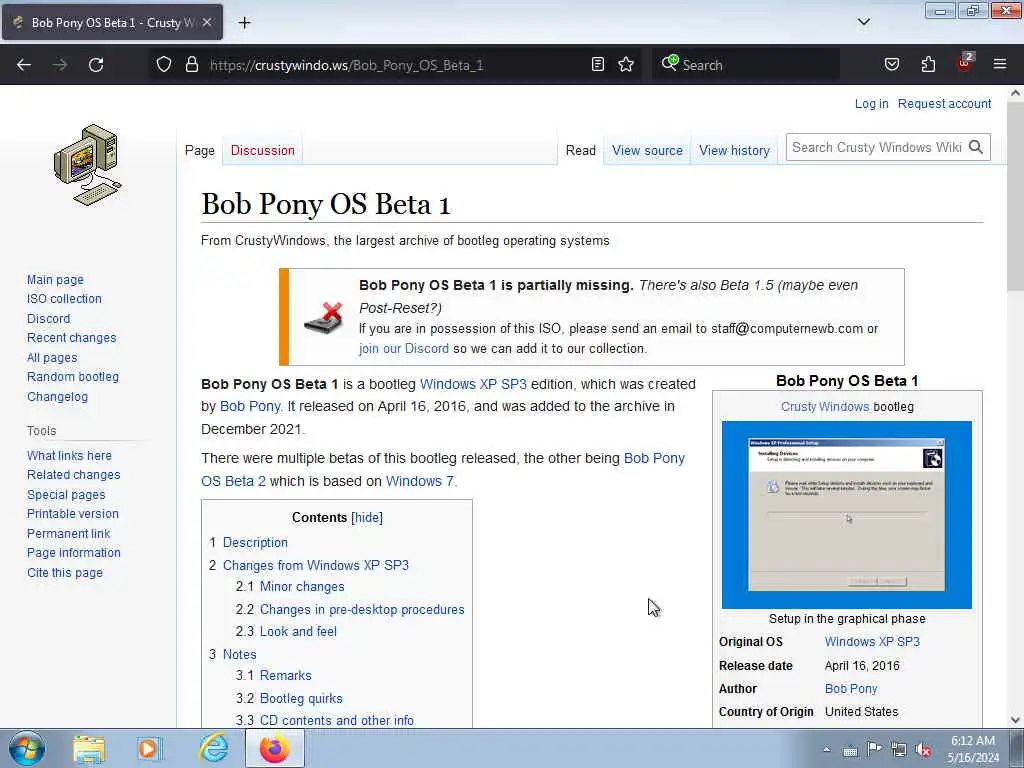The image size is (1024, 768).
Task: Jump to Description in contents
Action: click(x=255, y=543)
